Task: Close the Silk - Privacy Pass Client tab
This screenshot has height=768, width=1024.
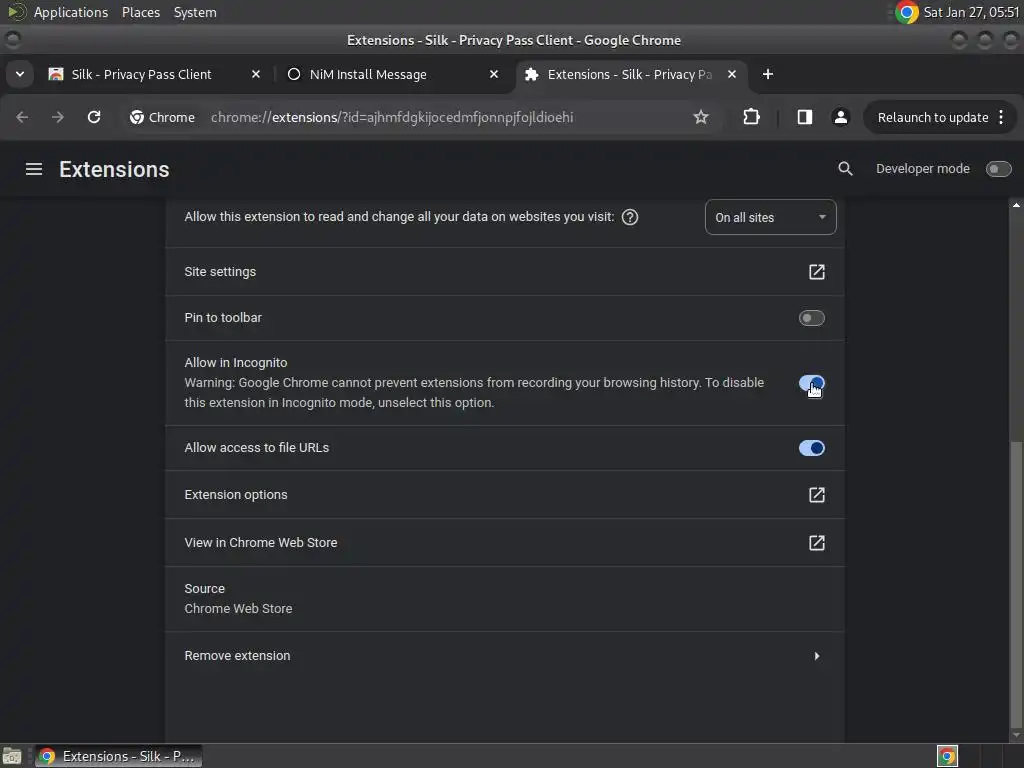Action: (256, 74)
